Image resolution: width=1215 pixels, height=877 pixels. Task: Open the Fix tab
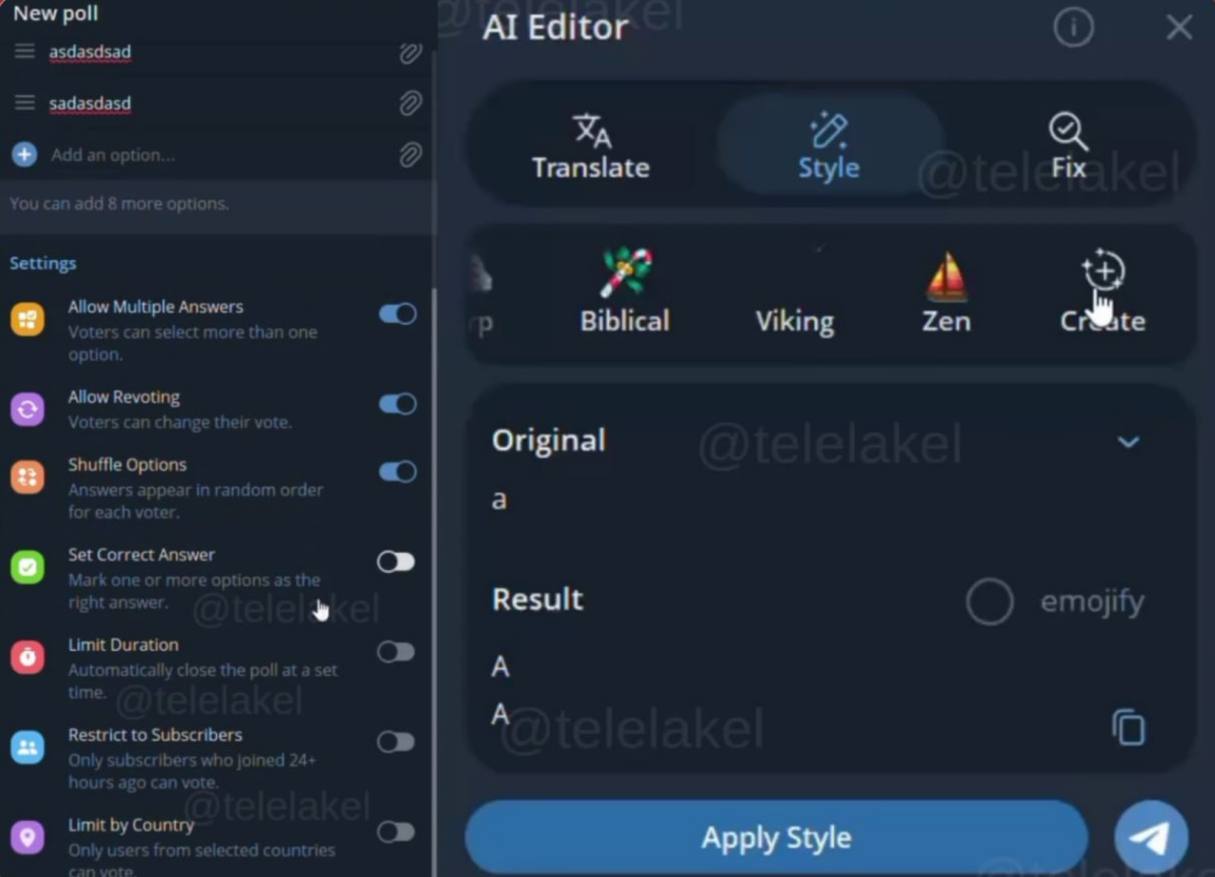click(1068, 146)
